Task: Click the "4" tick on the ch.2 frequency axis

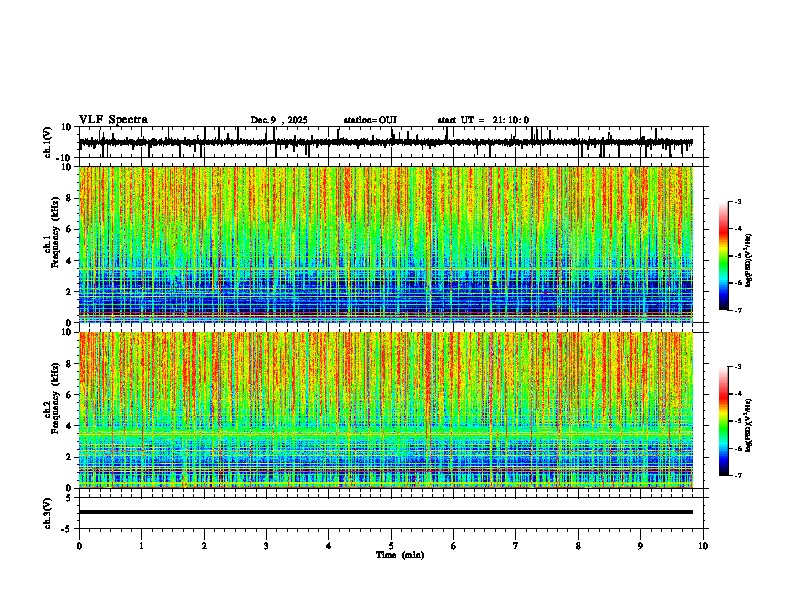Action: tap(69, 426)
